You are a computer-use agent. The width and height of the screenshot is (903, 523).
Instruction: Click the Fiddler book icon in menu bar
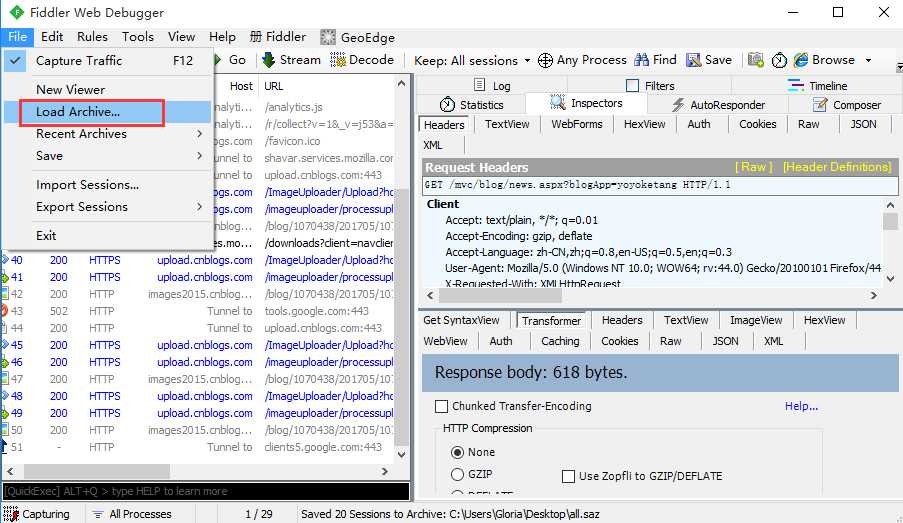tap(256, 37)
